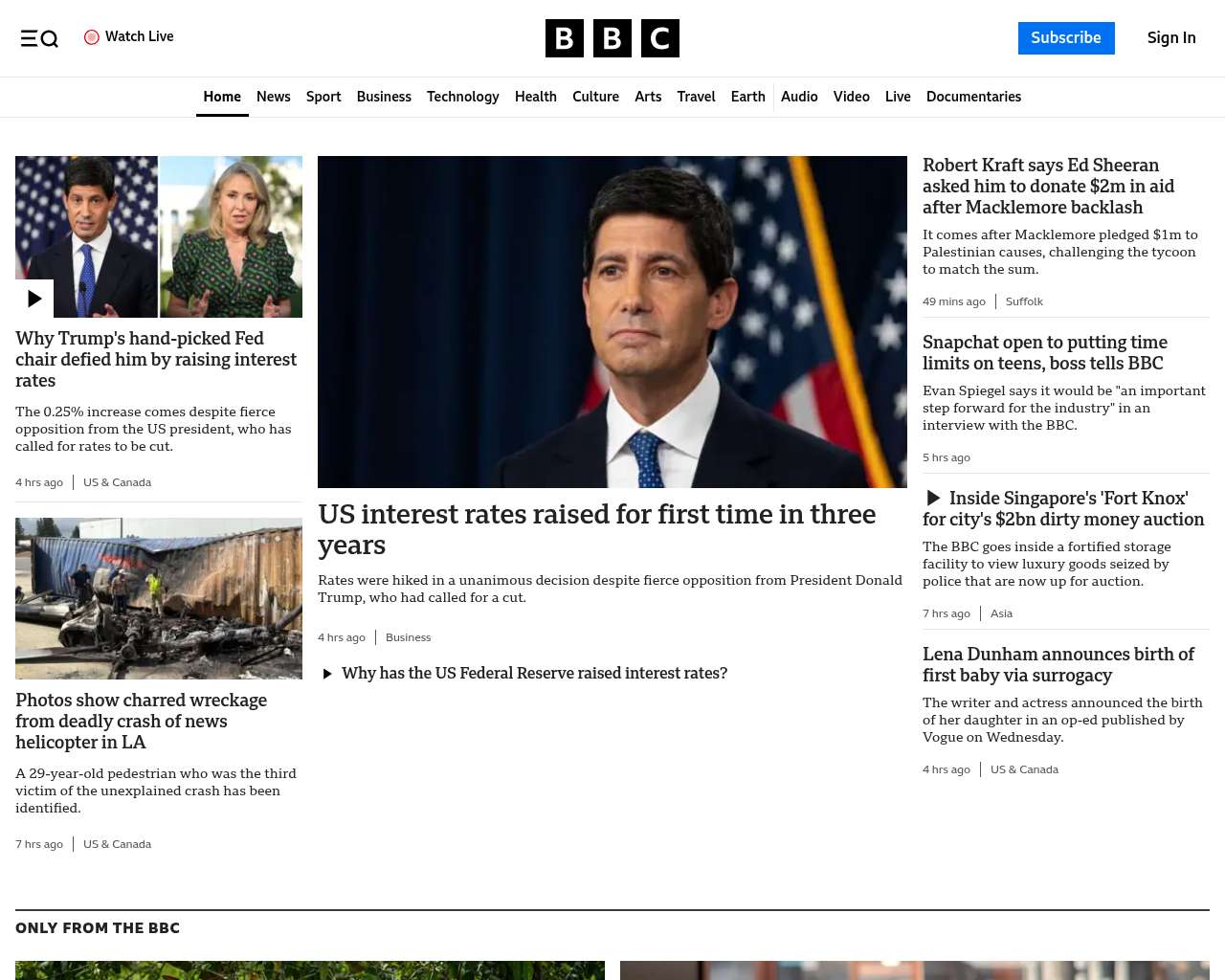Open Snapchat time limits on teens story
1225x980 pixels.
tap(1045, 352)
